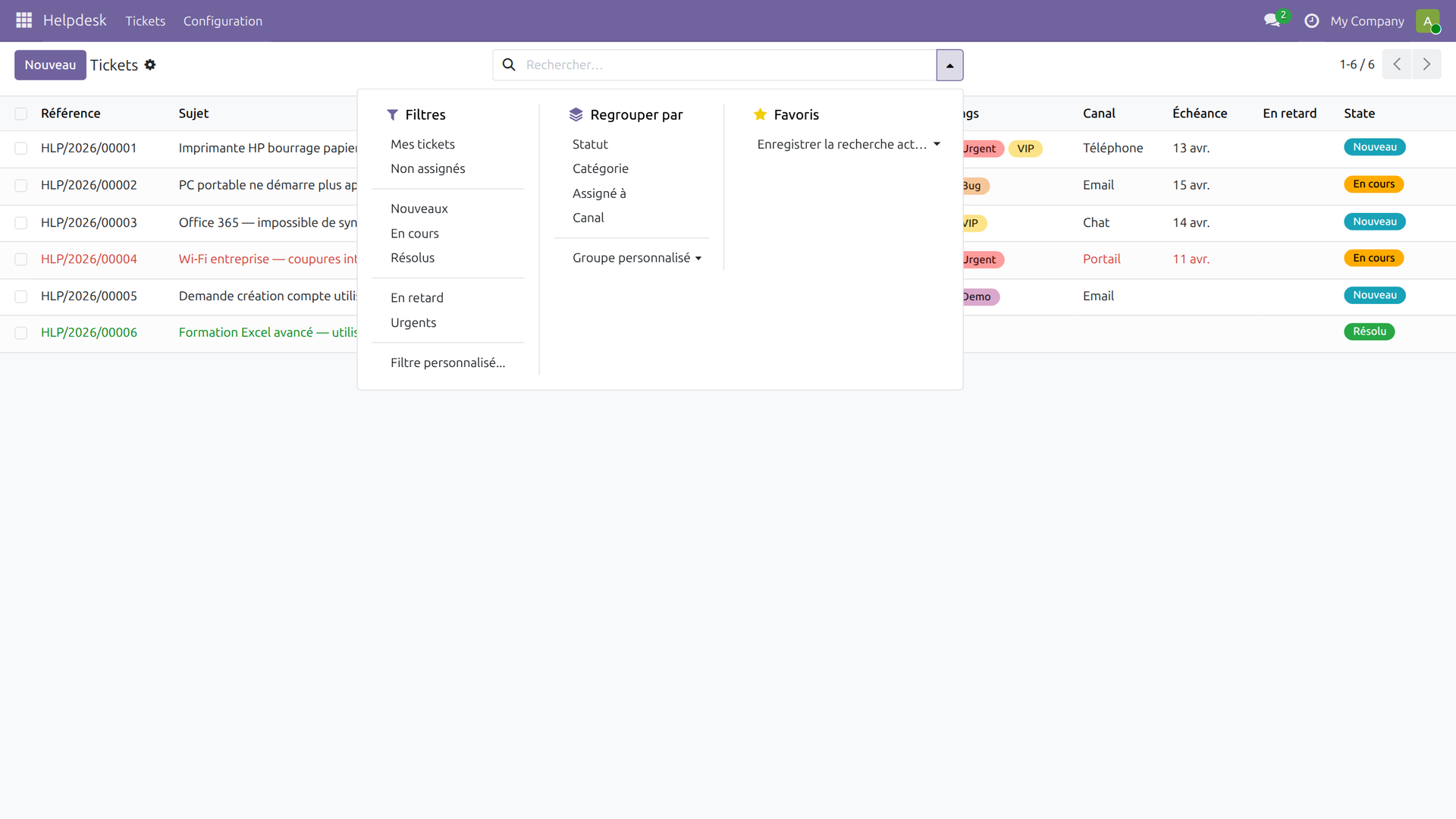Click the yellow Favoris star icon

coord(761,114)
